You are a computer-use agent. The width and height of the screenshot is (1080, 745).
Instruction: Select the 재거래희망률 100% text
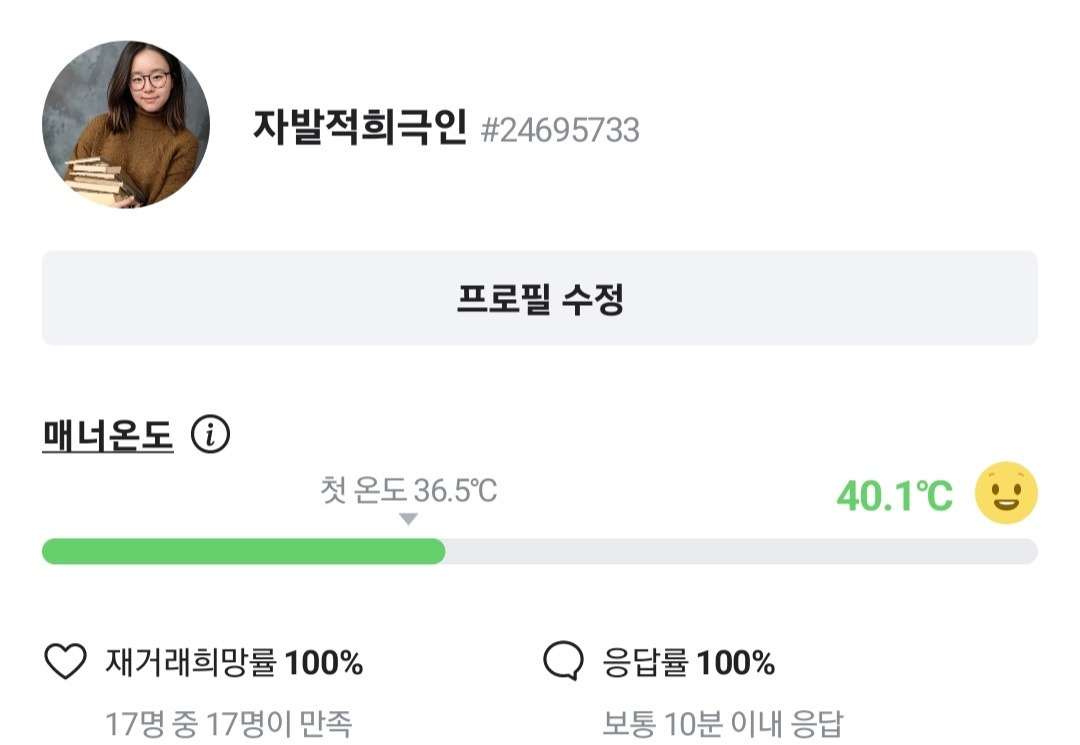coord(233,662)
